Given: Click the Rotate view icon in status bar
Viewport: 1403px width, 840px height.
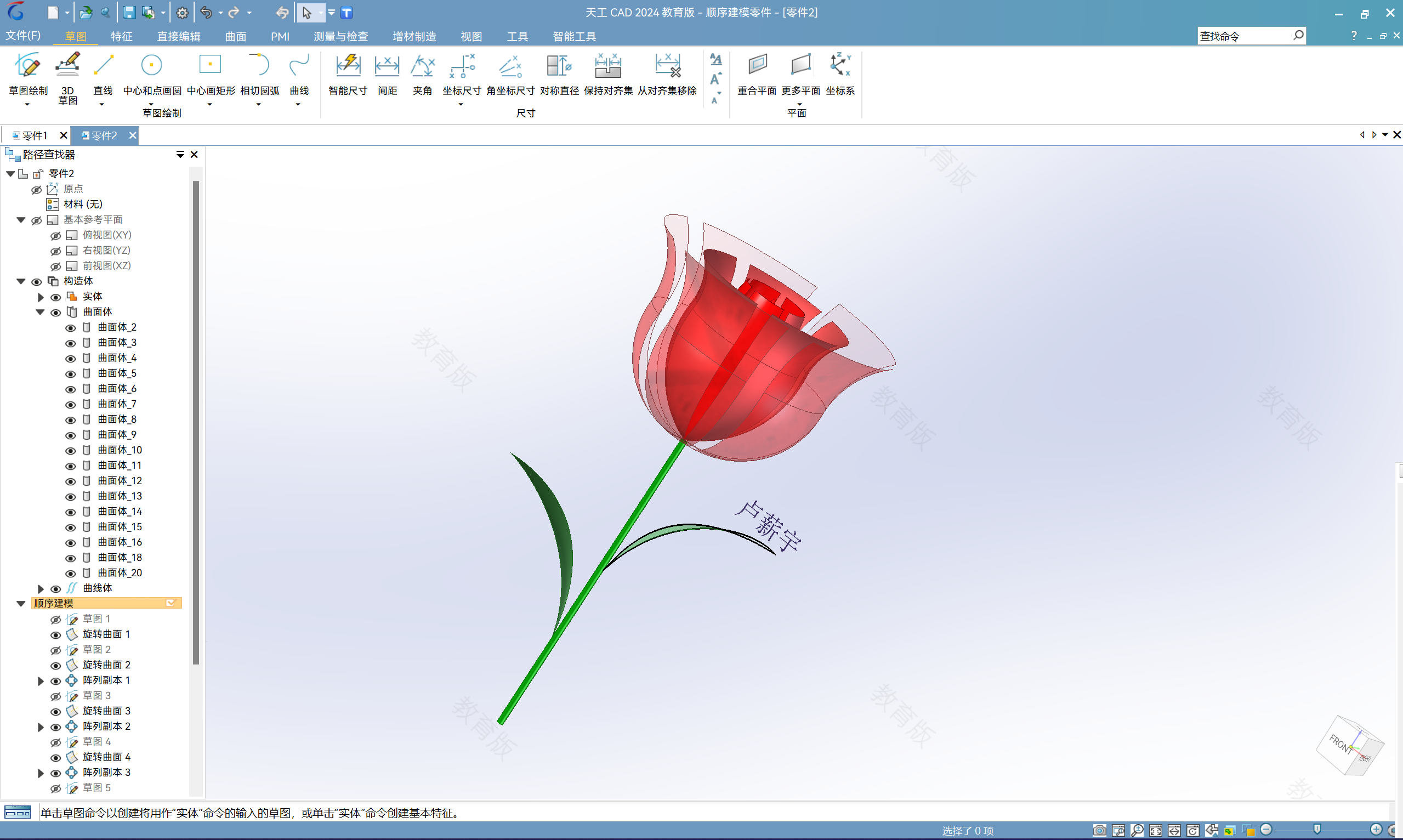Looking at the screenshot, I should [x=1193, y=830].
